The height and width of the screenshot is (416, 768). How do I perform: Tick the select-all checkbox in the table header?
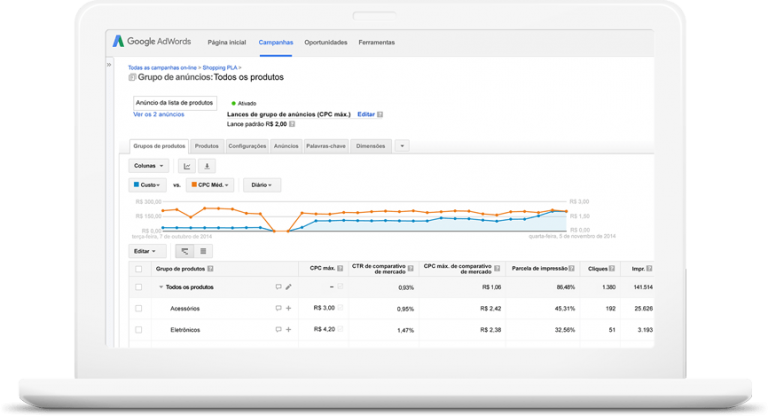[x=139, y=269]
